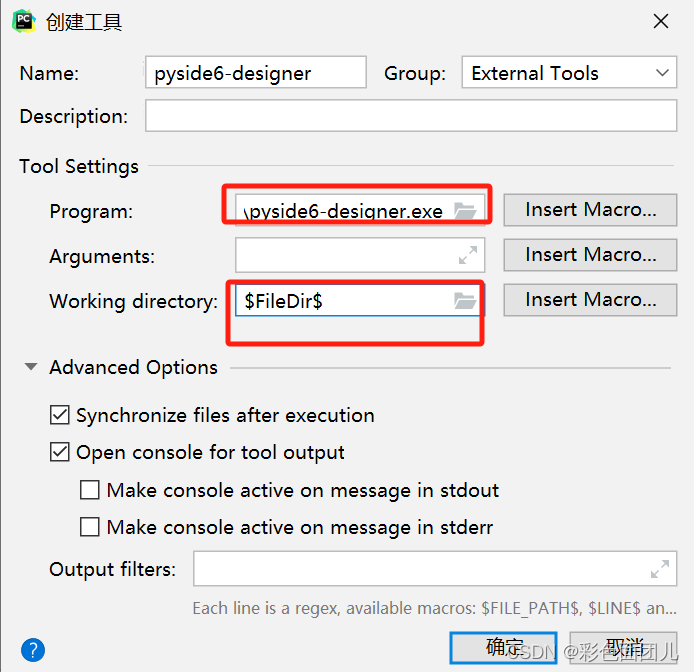The height and width of the screenshot is (672, 694).
Task: Insert Macro for Working directory
Action: (x=590, y=300)
